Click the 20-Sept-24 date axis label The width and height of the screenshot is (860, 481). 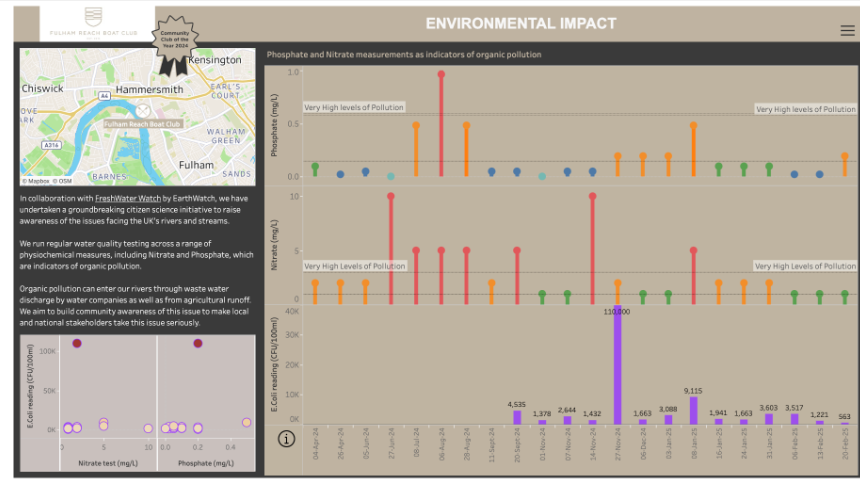point(517,445)
